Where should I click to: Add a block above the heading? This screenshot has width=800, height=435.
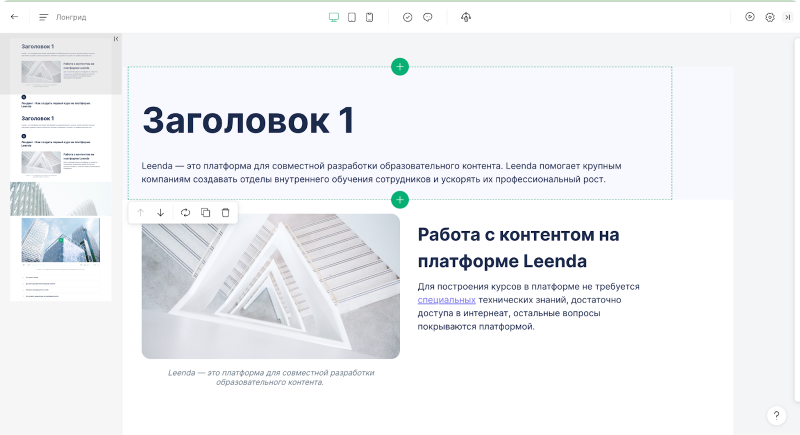tap(400, 67)
